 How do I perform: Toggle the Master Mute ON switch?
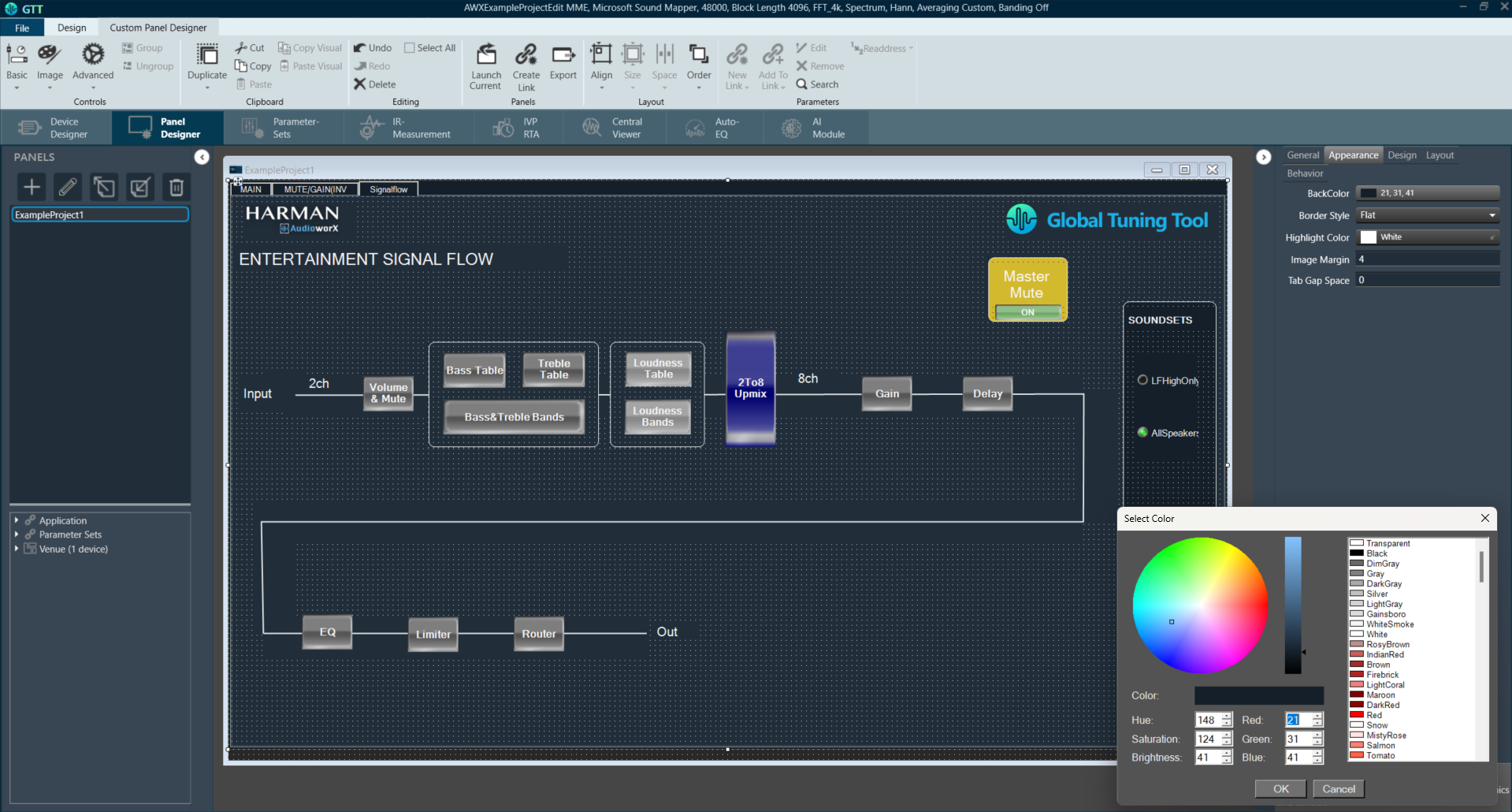(x=1027, y=312)
